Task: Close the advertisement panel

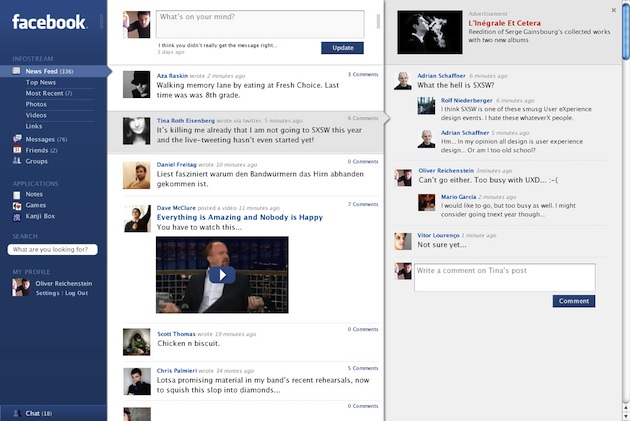Action: coord(614,10)
